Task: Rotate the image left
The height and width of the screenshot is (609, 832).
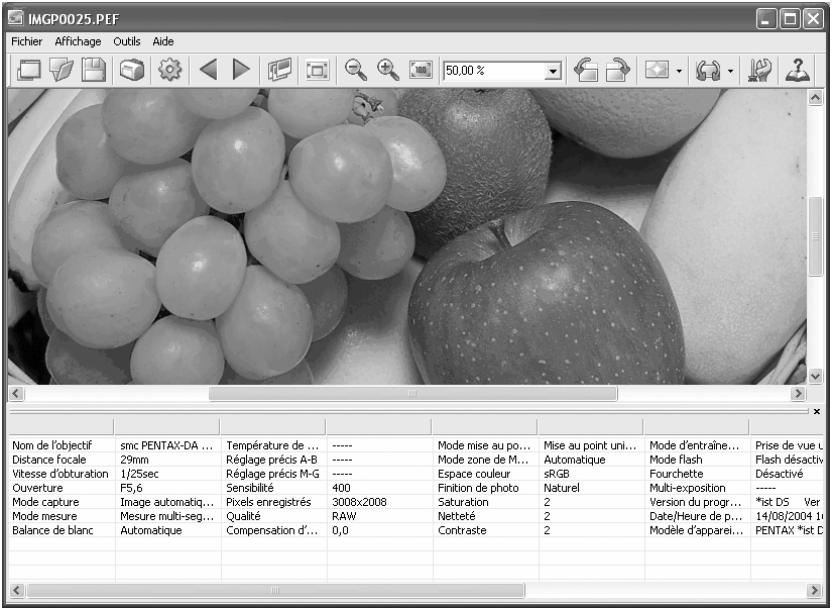Action: (586, 70)
